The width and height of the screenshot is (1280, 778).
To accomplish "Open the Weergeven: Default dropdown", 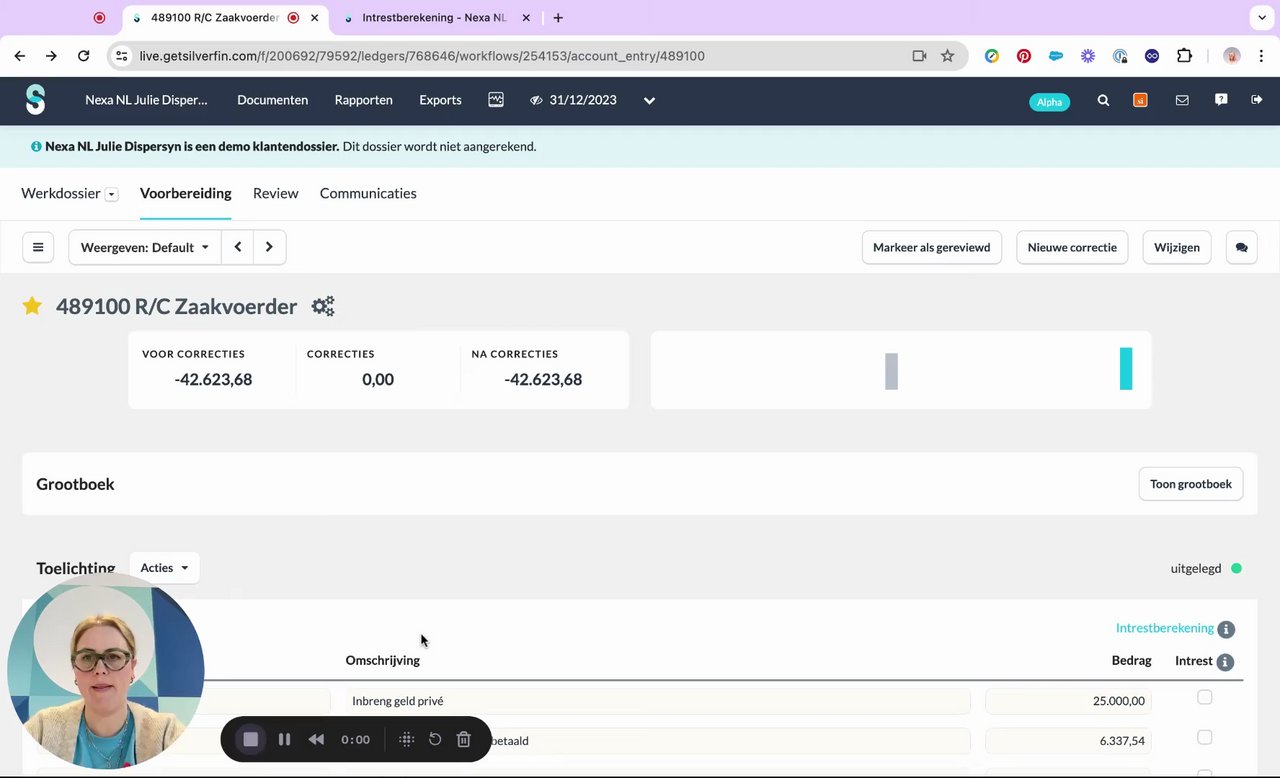I will (145, 247).
